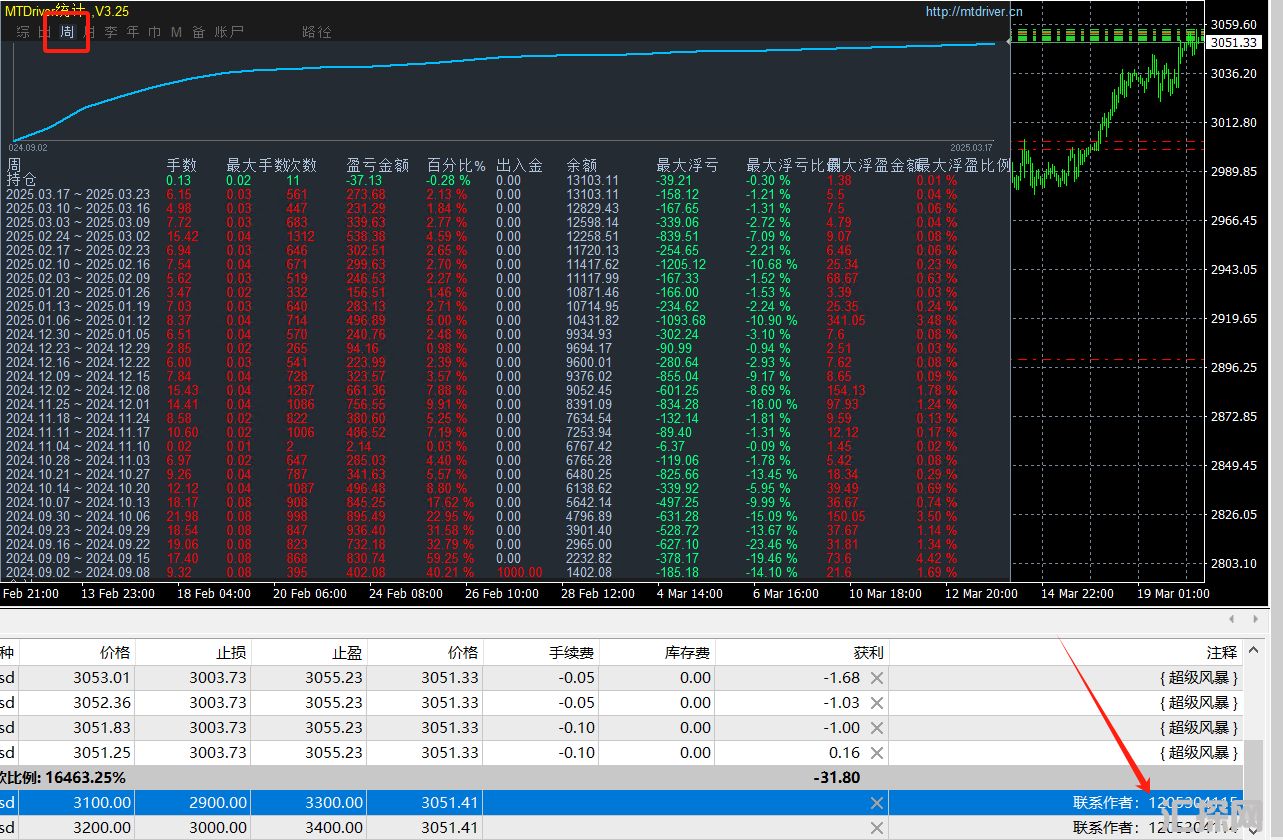Viewport: 1283px width, 840px height.
Task: Click the scroll-left arrow above the order table
Action: (x=1231, y=620)
